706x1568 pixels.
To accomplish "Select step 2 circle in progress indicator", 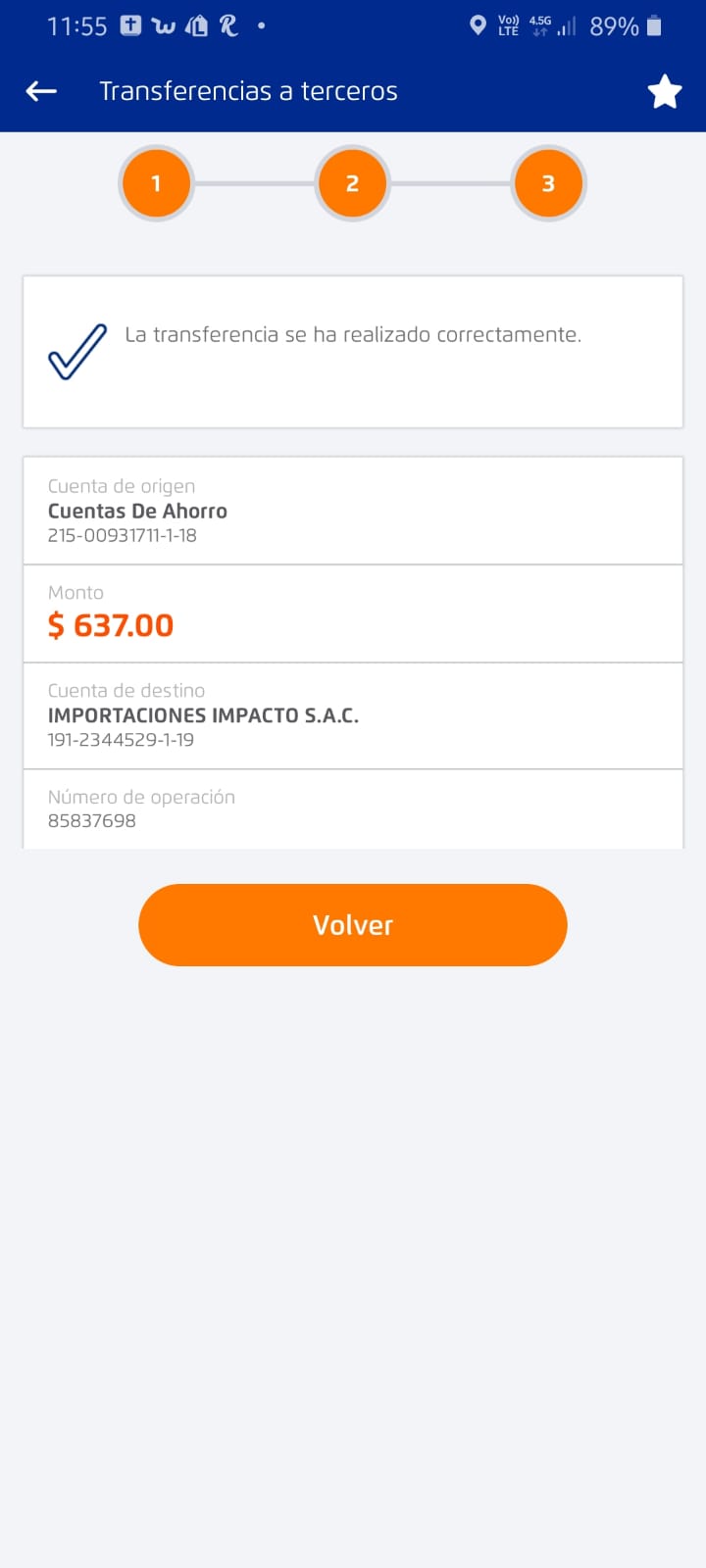I will 352,183.
